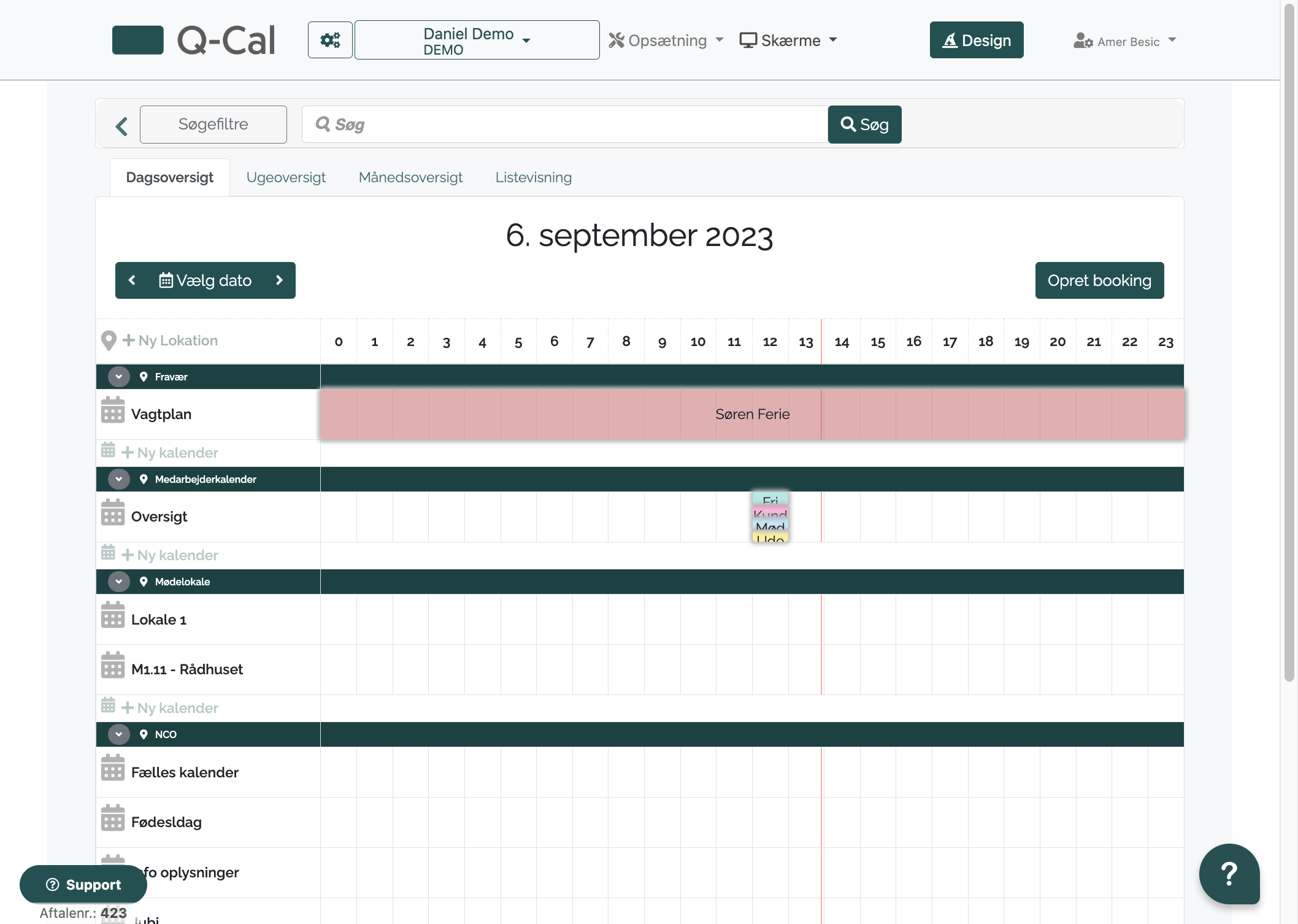Open the blue Mød event in Oversigt
Screen dimensions: 1298x924
770,525
